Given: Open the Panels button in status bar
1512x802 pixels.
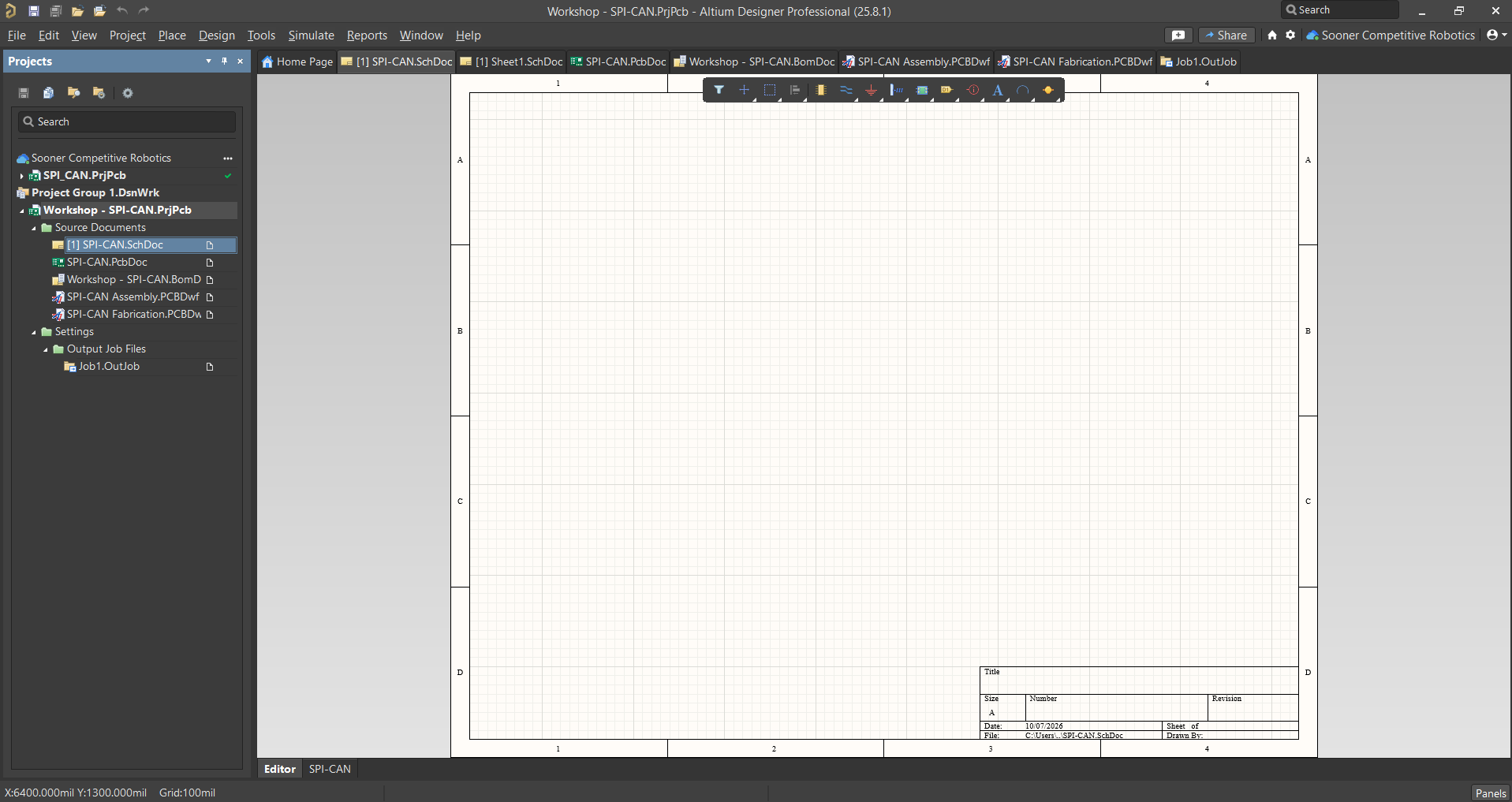Looking at the screenshot, I should 1491,793.
